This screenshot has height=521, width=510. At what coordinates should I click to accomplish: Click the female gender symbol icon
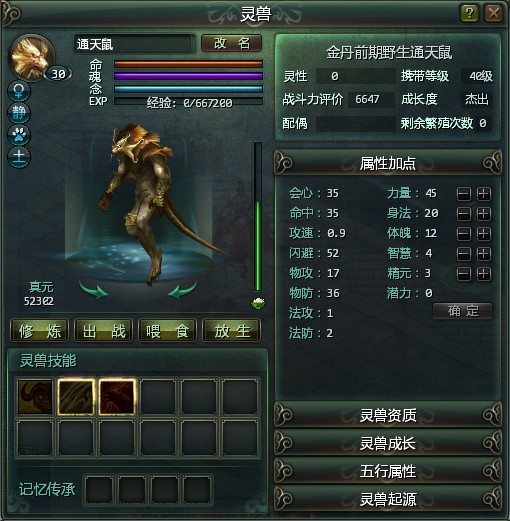[19, 91]
